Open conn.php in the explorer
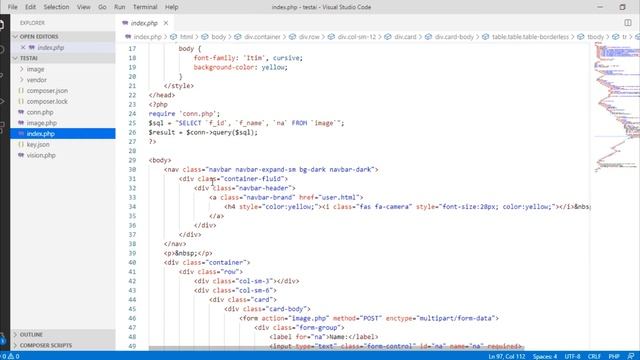 click(40, 112)
